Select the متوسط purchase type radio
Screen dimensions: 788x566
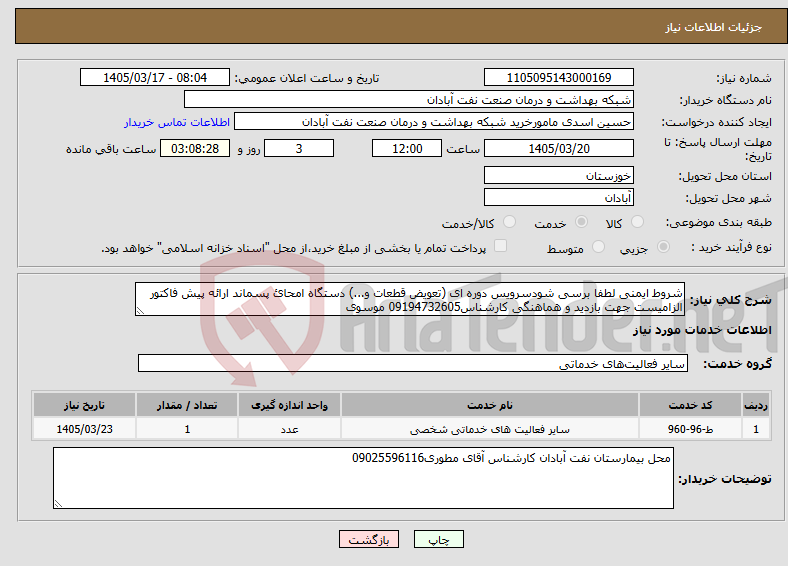coord(598,246)
